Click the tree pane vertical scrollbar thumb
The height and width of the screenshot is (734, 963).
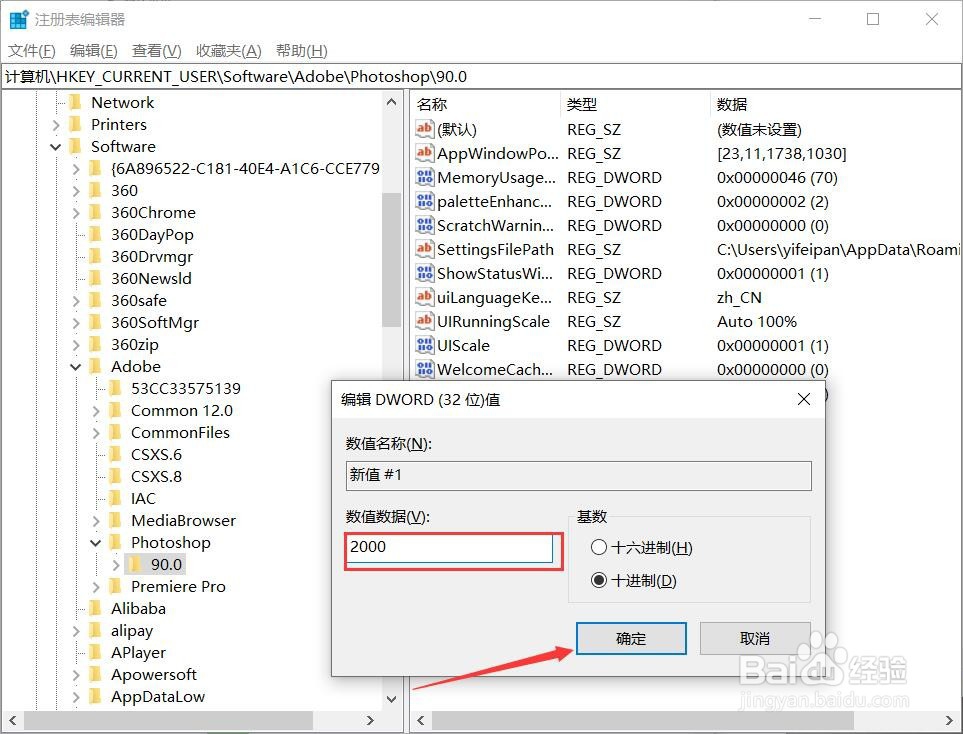click(391, 259)
